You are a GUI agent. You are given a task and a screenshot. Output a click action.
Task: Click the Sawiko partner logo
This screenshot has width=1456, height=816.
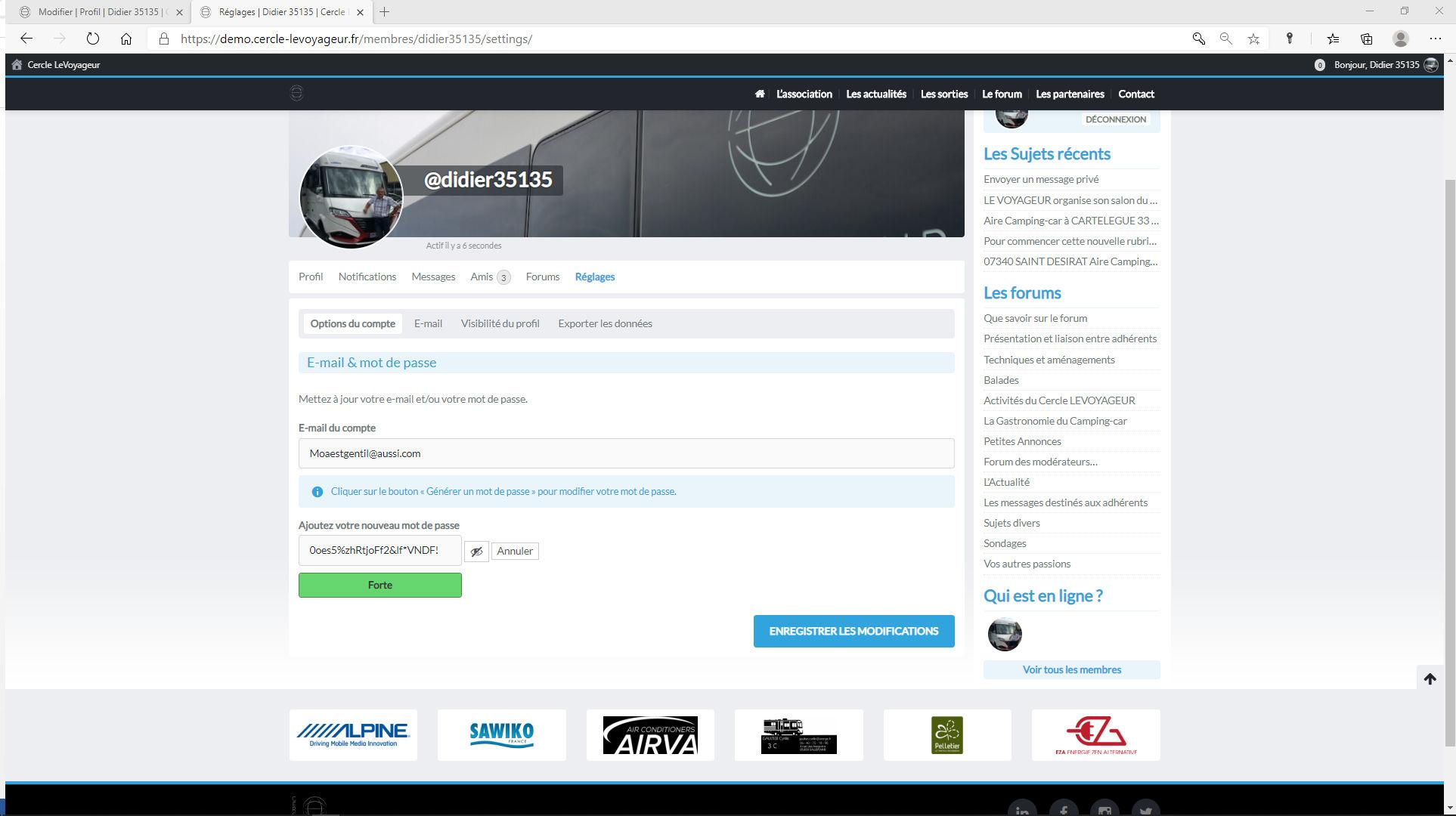coord(501,734)
